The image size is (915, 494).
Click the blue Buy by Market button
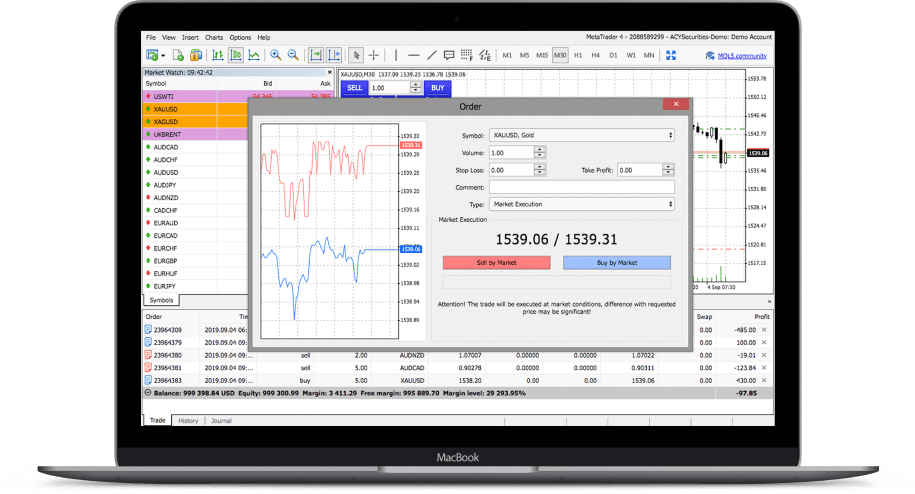point(616,263)
